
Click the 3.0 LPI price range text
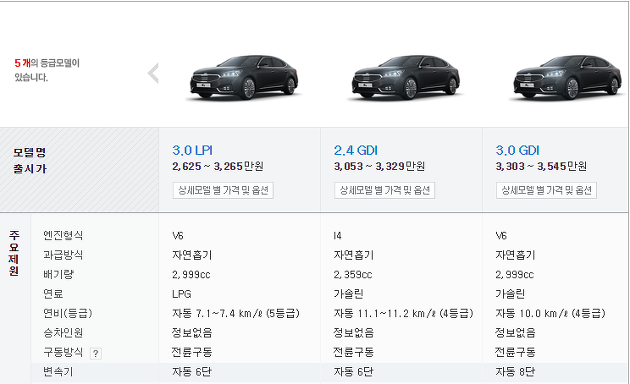click(218, 166)
